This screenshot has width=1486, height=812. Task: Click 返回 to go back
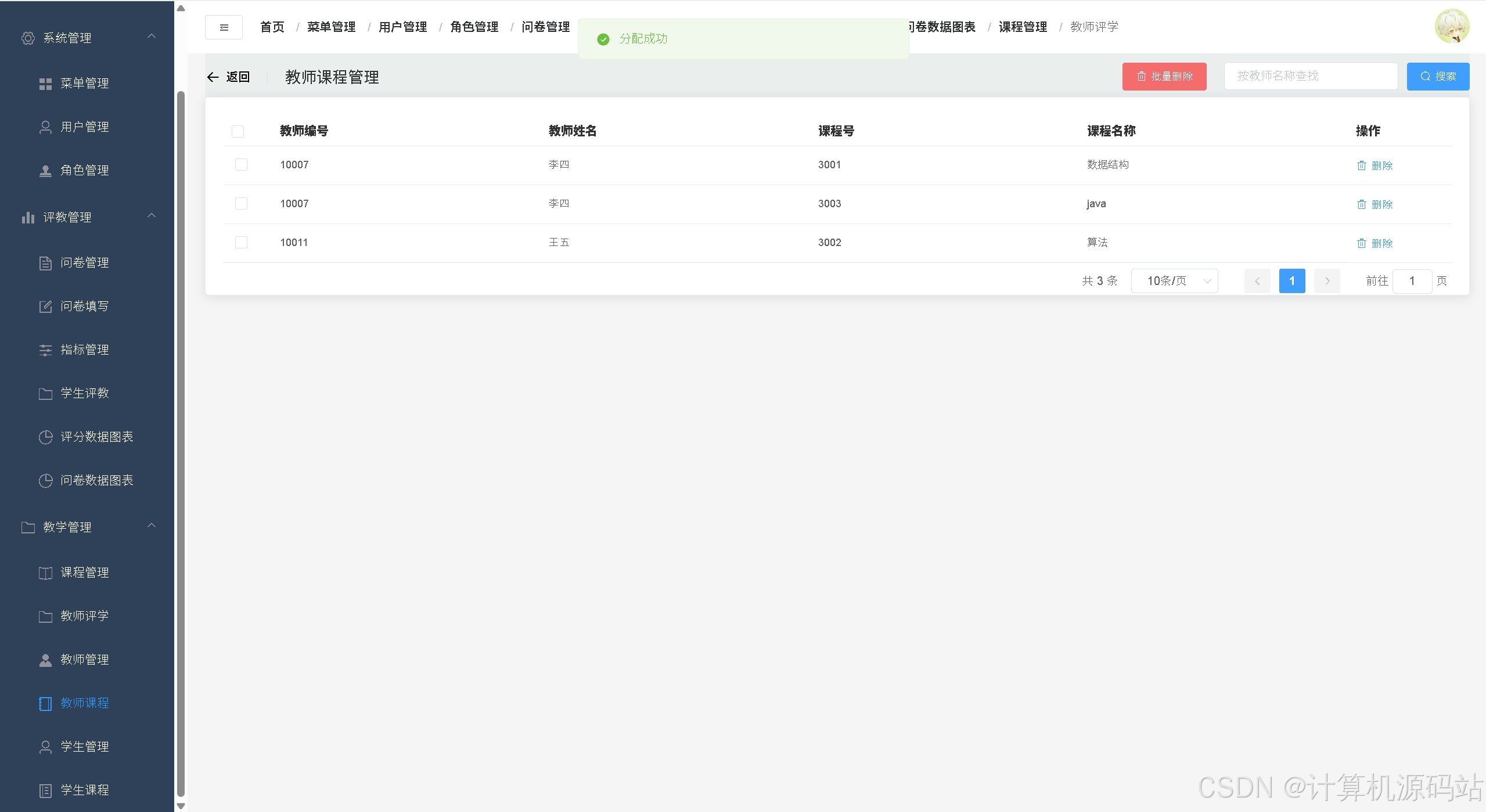coord(238,77)
